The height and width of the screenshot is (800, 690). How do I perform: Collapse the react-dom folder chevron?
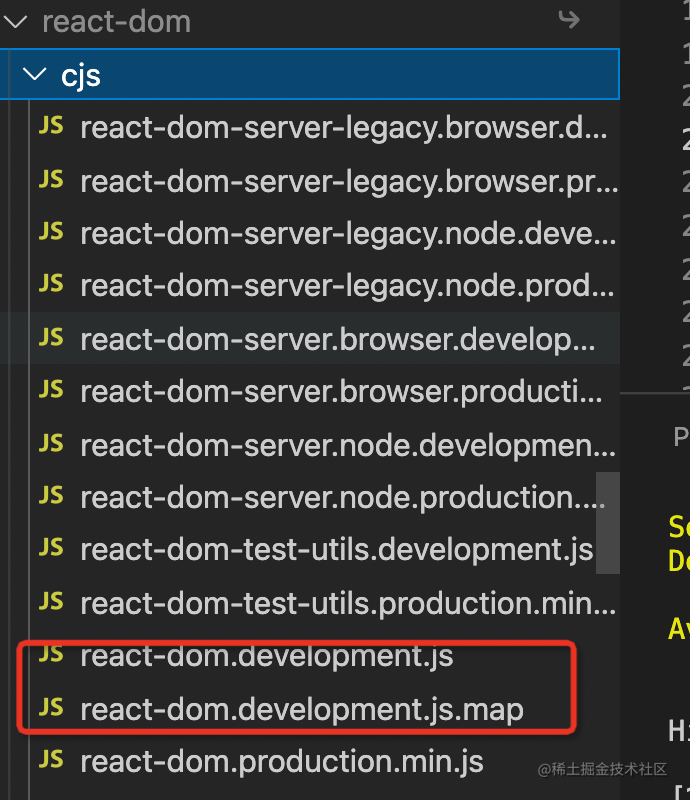[15, 22]
